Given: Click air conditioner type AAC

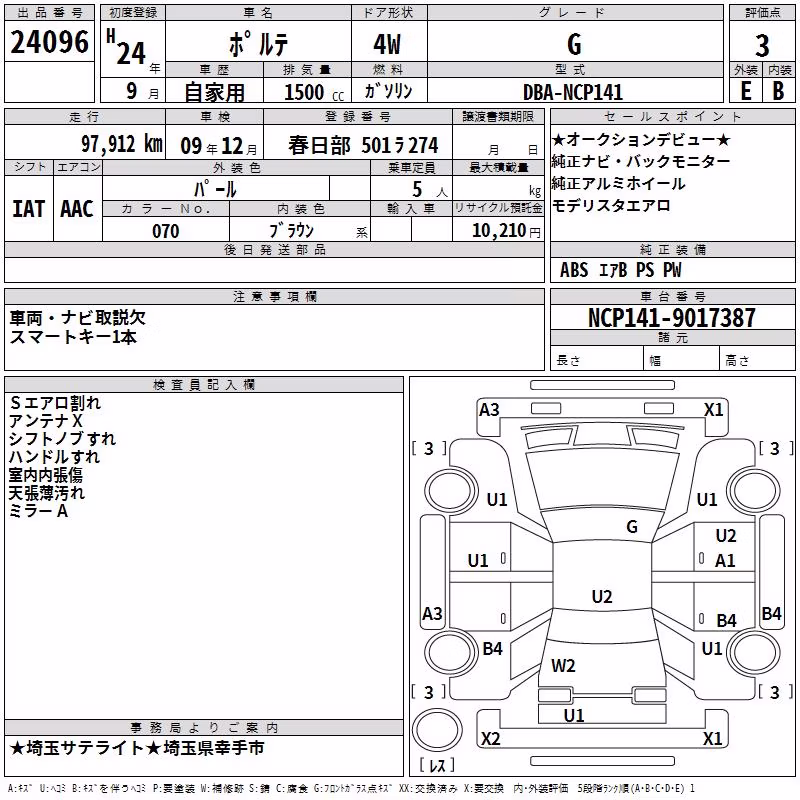Looking at the screenshot, I should point(77,209).
